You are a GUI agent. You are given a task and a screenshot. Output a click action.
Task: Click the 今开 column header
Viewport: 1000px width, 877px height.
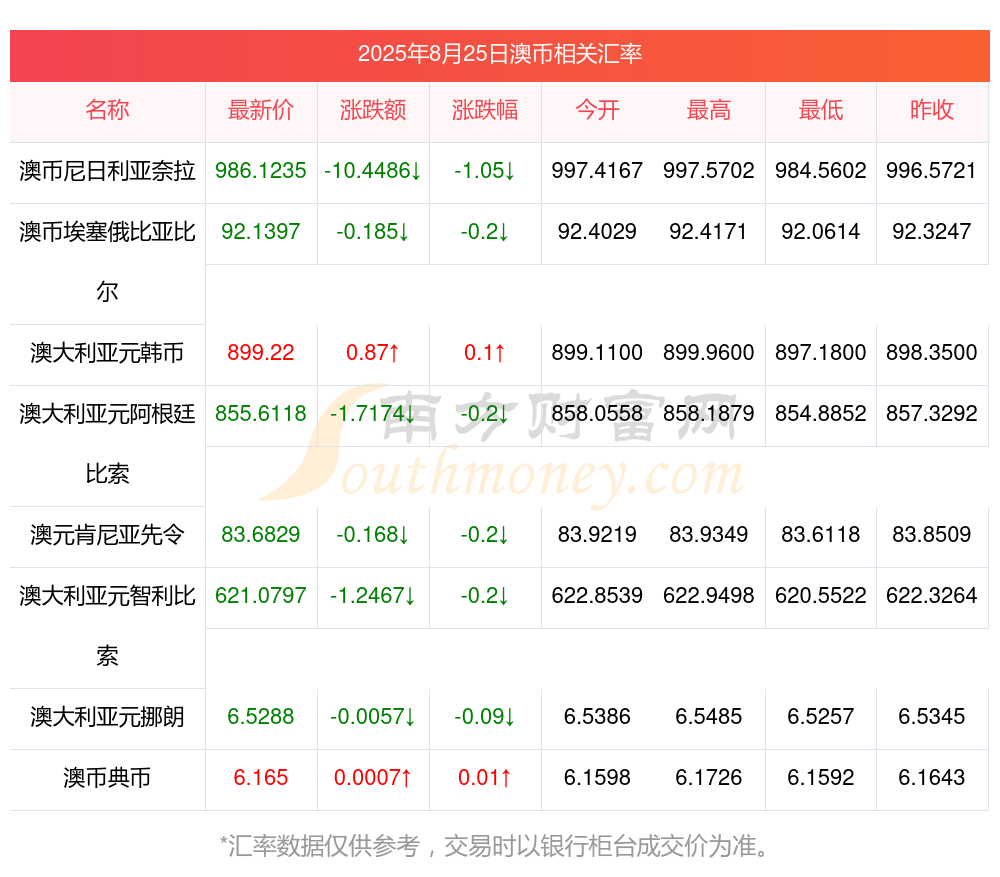point(597,110)
